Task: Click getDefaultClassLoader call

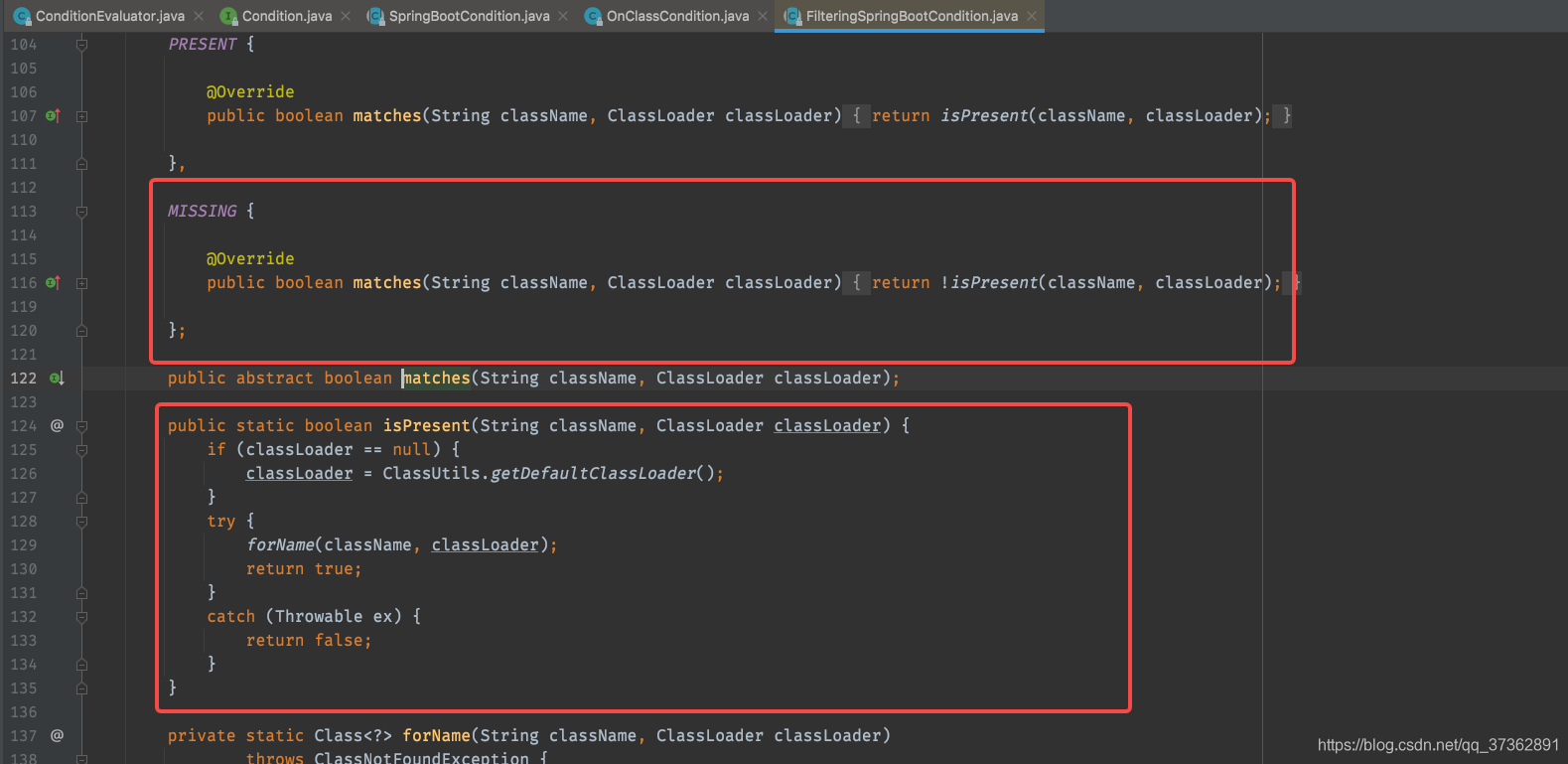Action: click(593, 473)
